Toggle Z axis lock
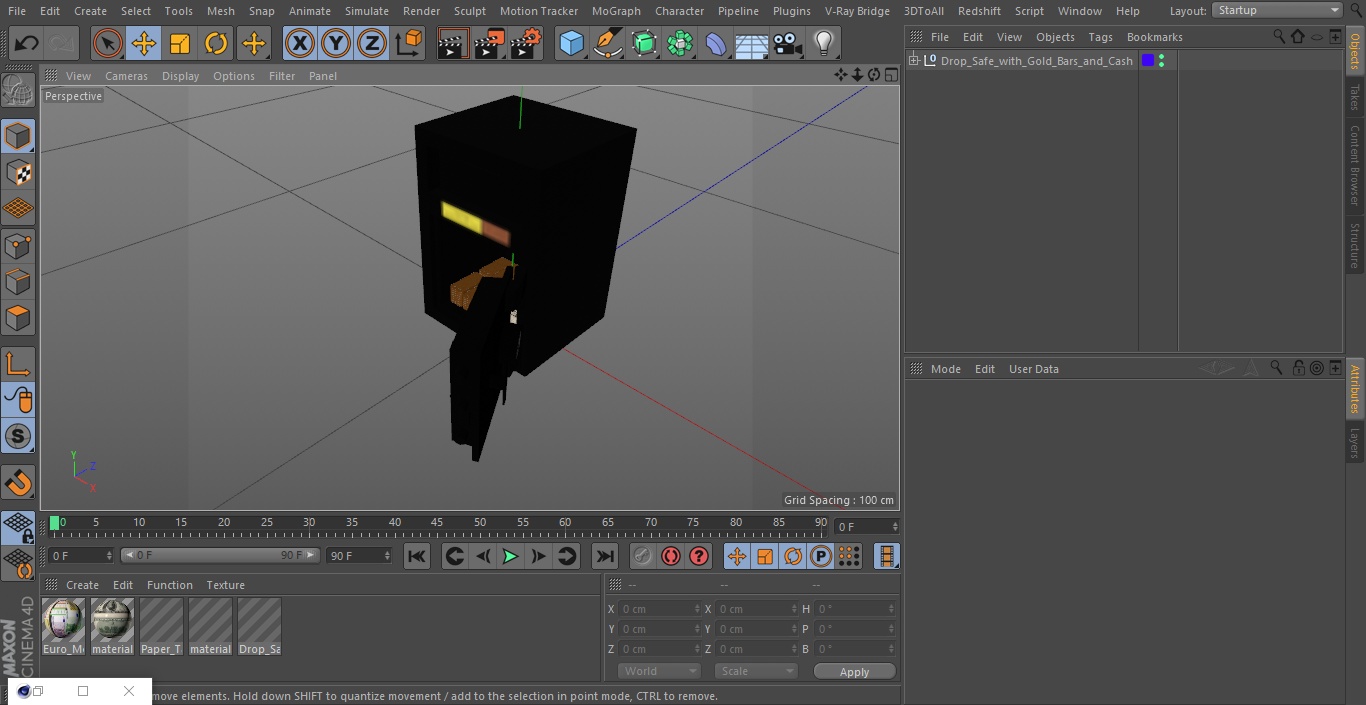 (372, 43)
